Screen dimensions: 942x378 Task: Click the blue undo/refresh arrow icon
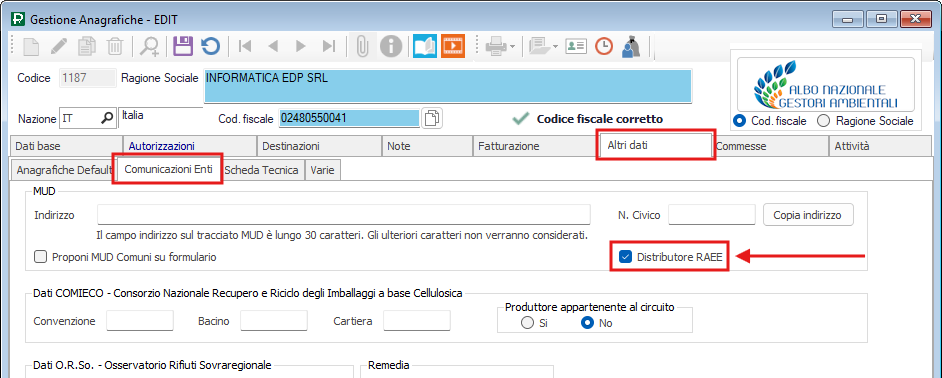pos(210,46)
